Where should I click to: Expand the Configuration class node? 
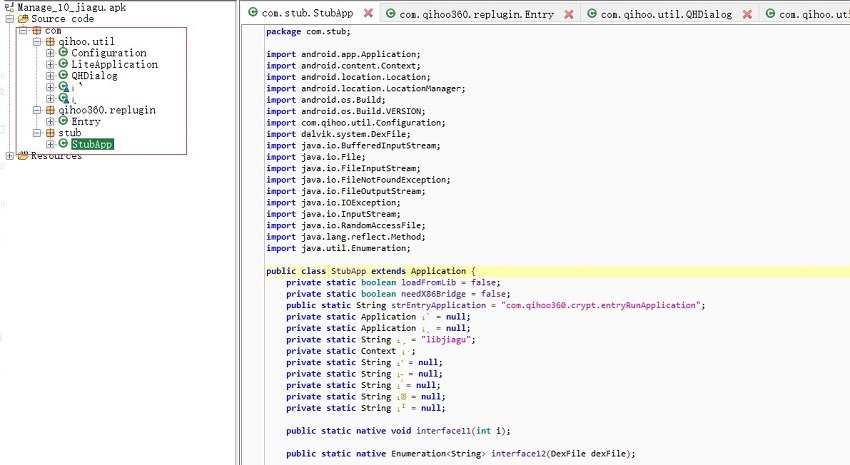50,53
